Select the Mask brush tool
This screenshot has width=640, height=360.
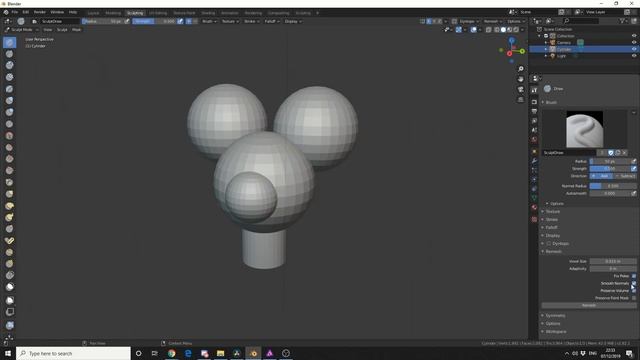pos(9,287)
